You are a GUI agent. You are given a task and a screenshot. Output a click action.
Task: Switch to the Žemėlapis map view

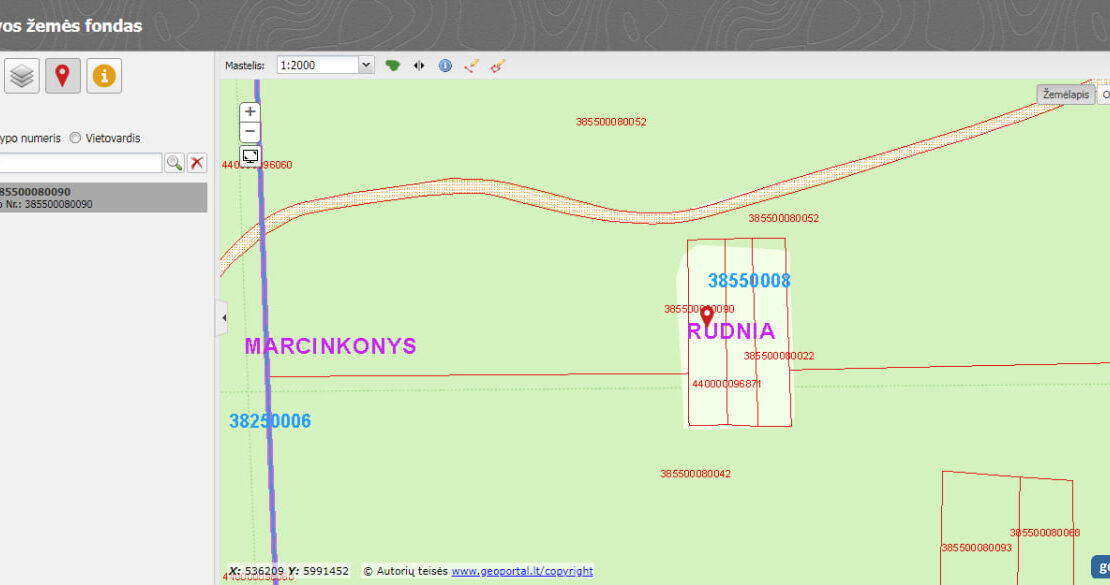pos(1065,94)
